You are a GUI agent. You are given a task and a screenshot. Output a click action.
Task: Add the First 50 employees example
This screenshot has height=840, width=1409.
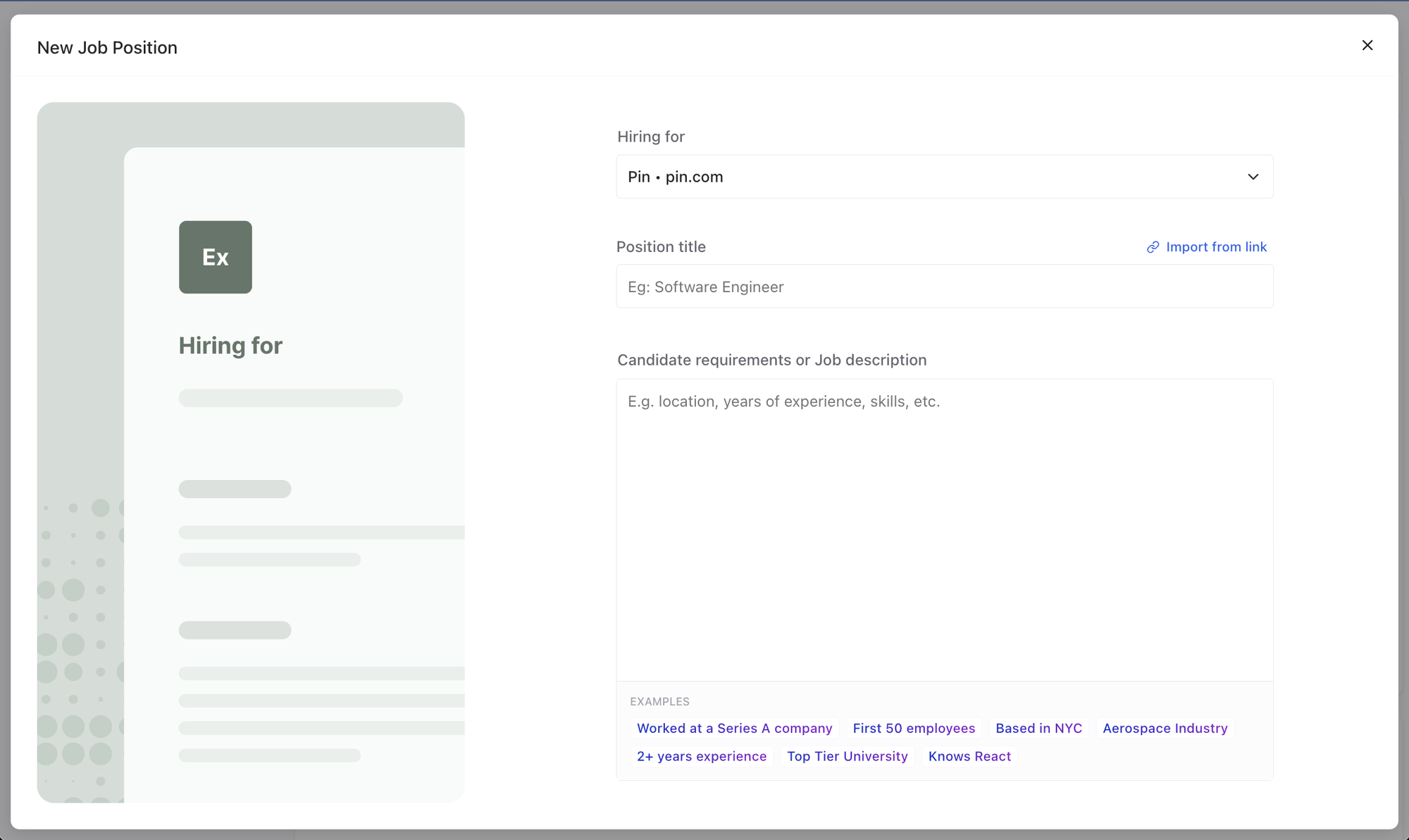(914, 728)
